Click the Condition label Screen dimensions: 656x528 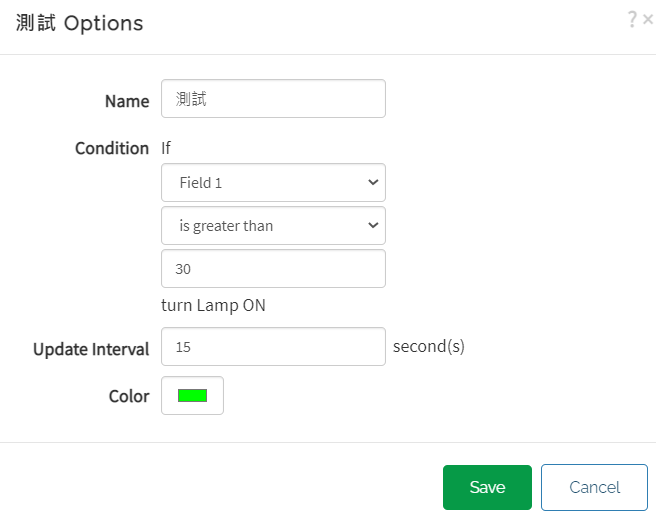coord(112,148)
